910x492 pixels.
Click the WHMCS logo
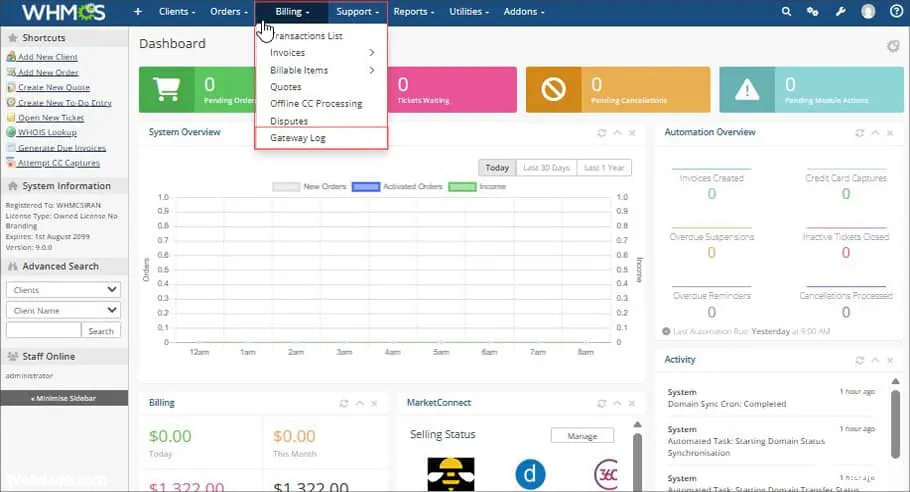(x=64, y=12)
